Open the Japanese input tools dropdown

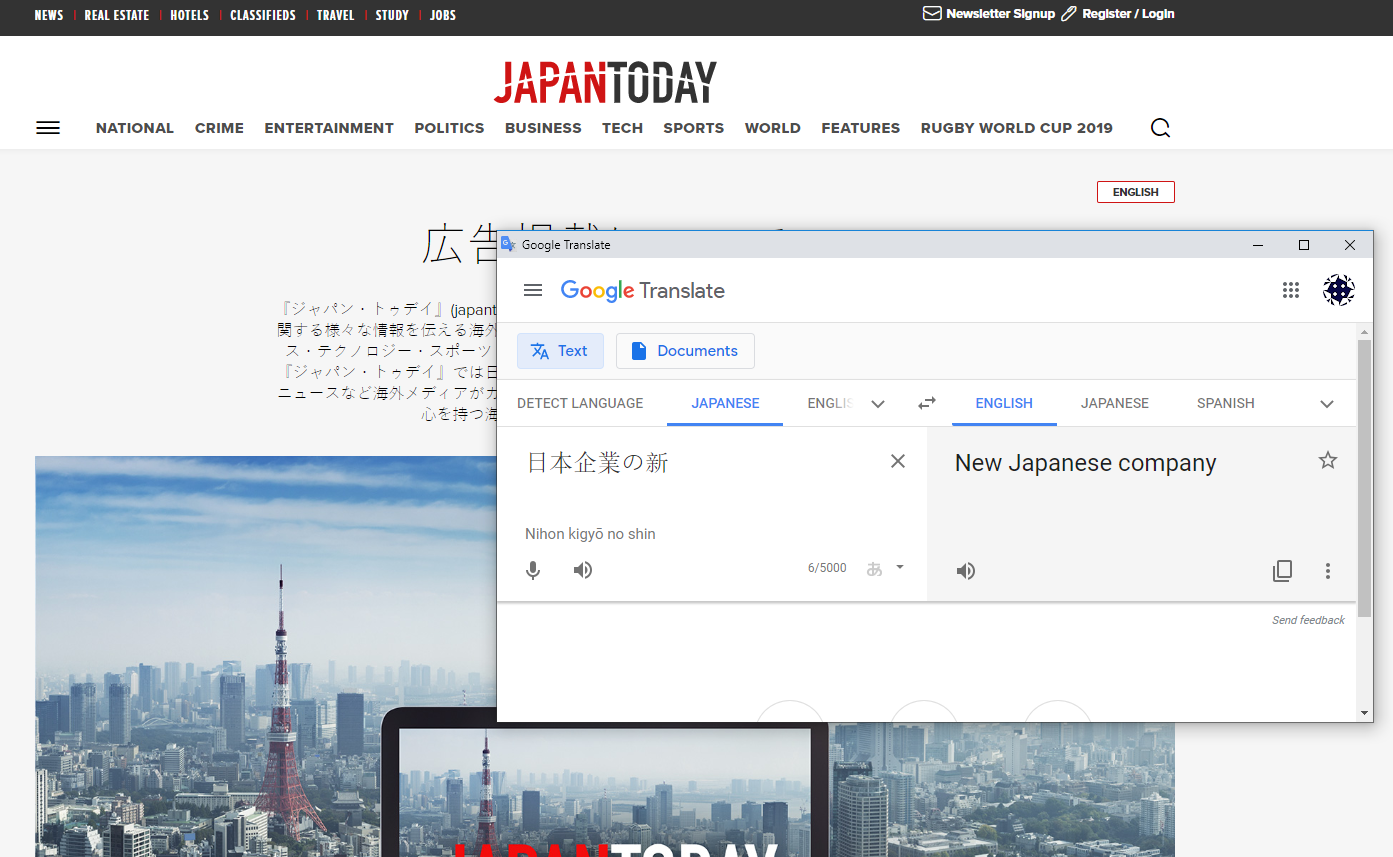coord(899,567)
